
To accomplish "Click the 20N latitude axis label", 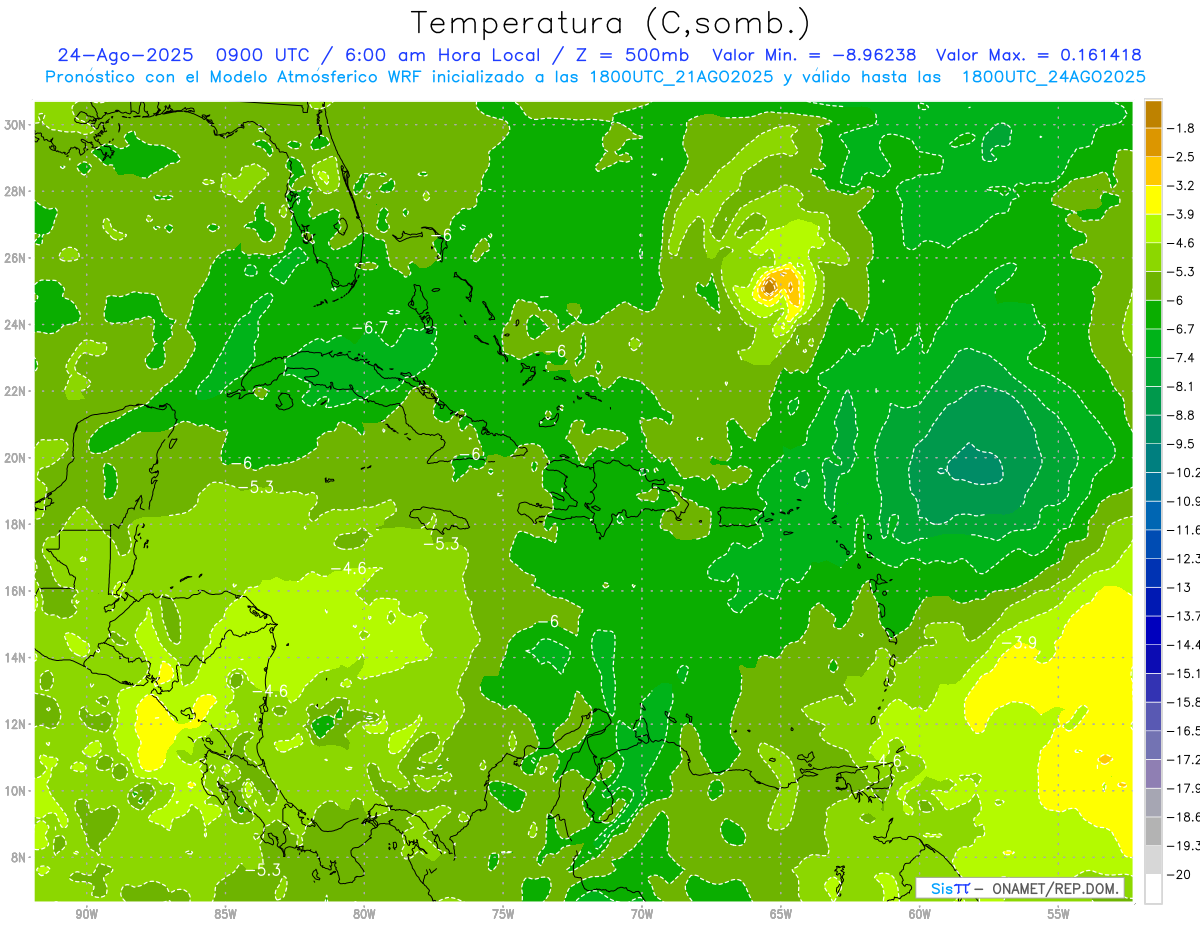I will click(x=17, y=458).
